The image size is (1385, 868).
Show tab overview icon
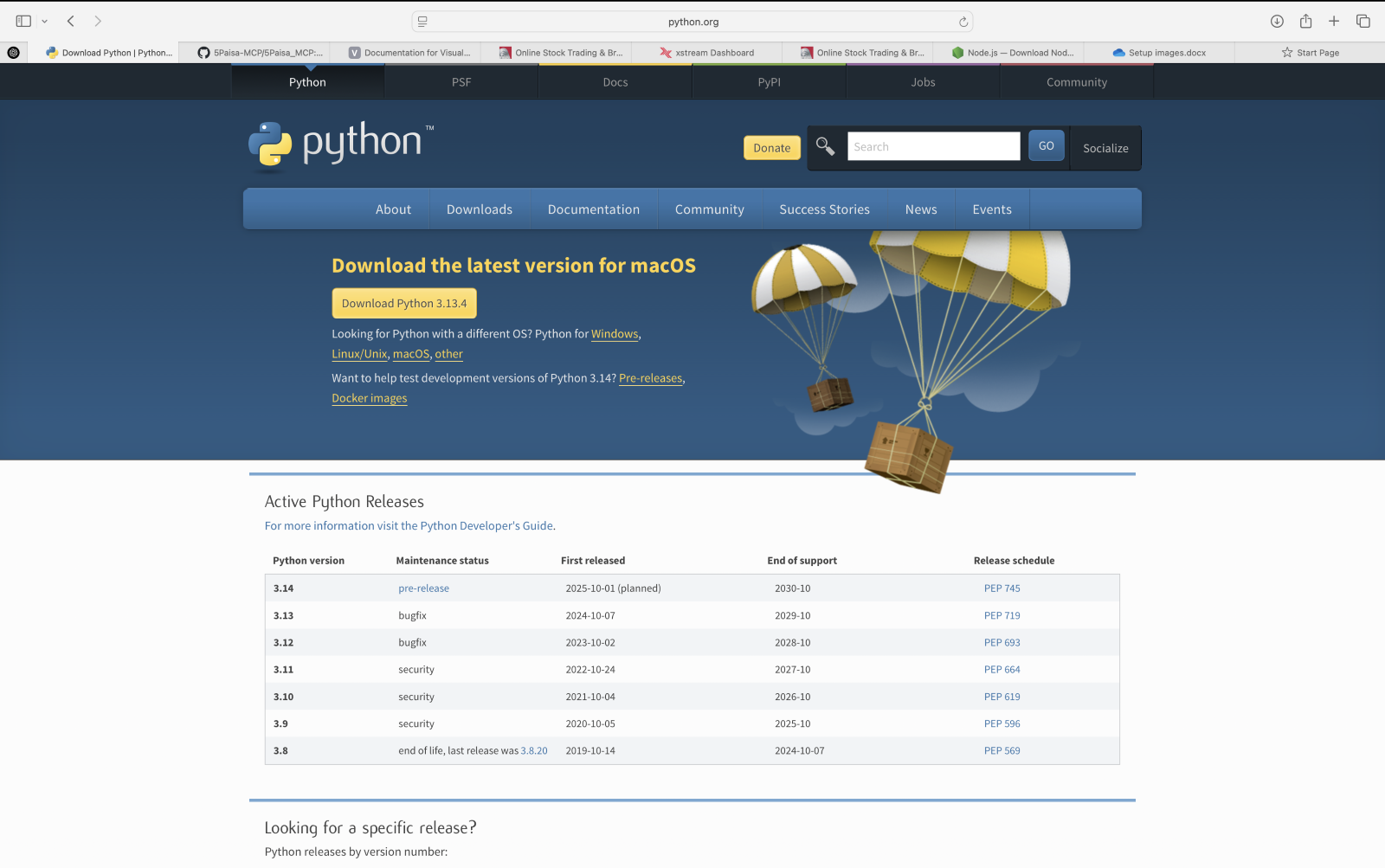point(1362,21)
